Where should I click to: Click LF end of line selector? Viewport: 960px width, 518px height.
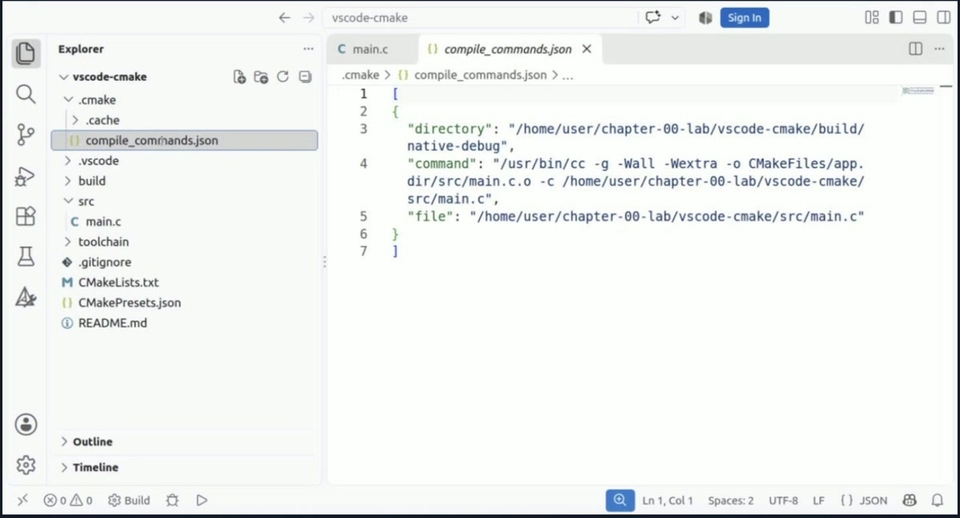click(819, 500)
